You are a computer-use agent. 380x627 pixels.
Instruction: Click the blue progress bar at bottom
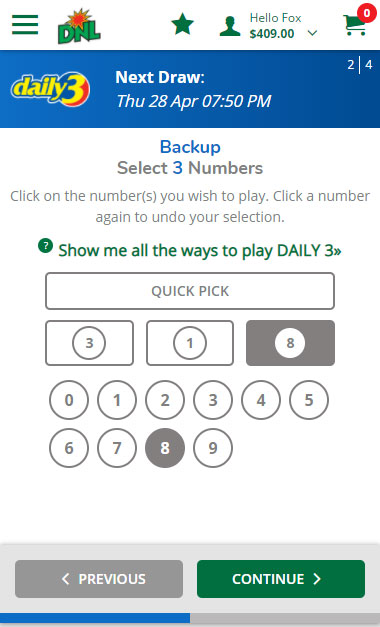pyautogui.click(x=95, y=618)
